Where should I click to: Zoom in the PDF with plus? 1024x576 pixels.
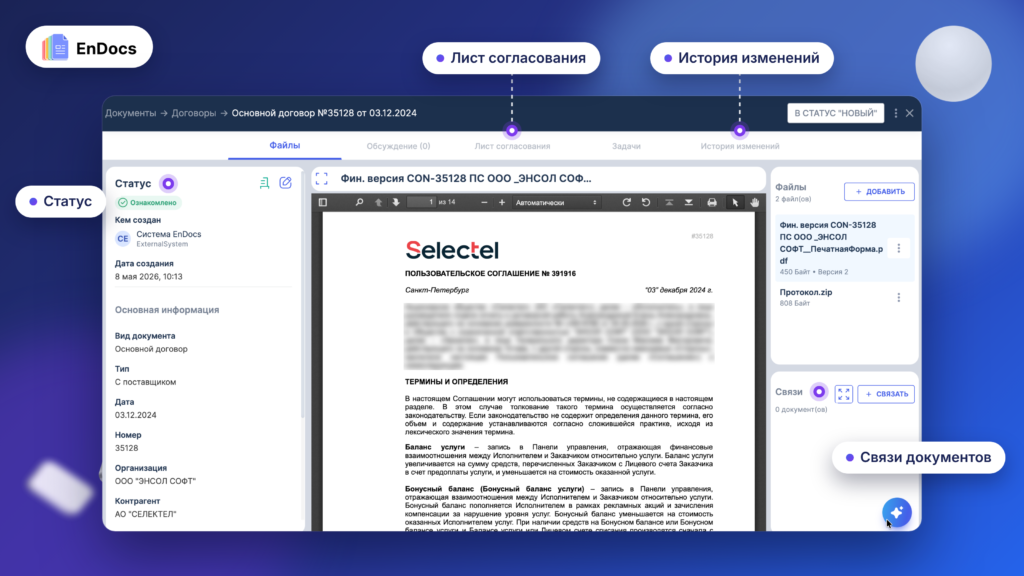(x=502, y=202)
